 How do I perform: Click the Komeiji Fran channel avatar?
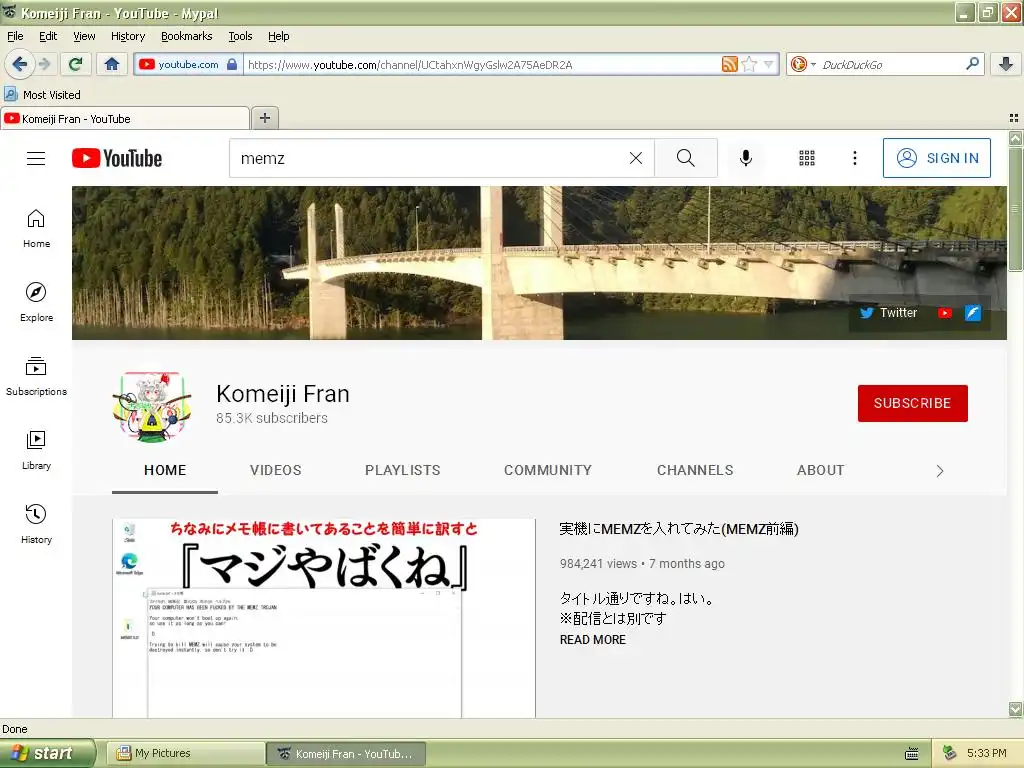pyautogui.click(x=152, y=406)
